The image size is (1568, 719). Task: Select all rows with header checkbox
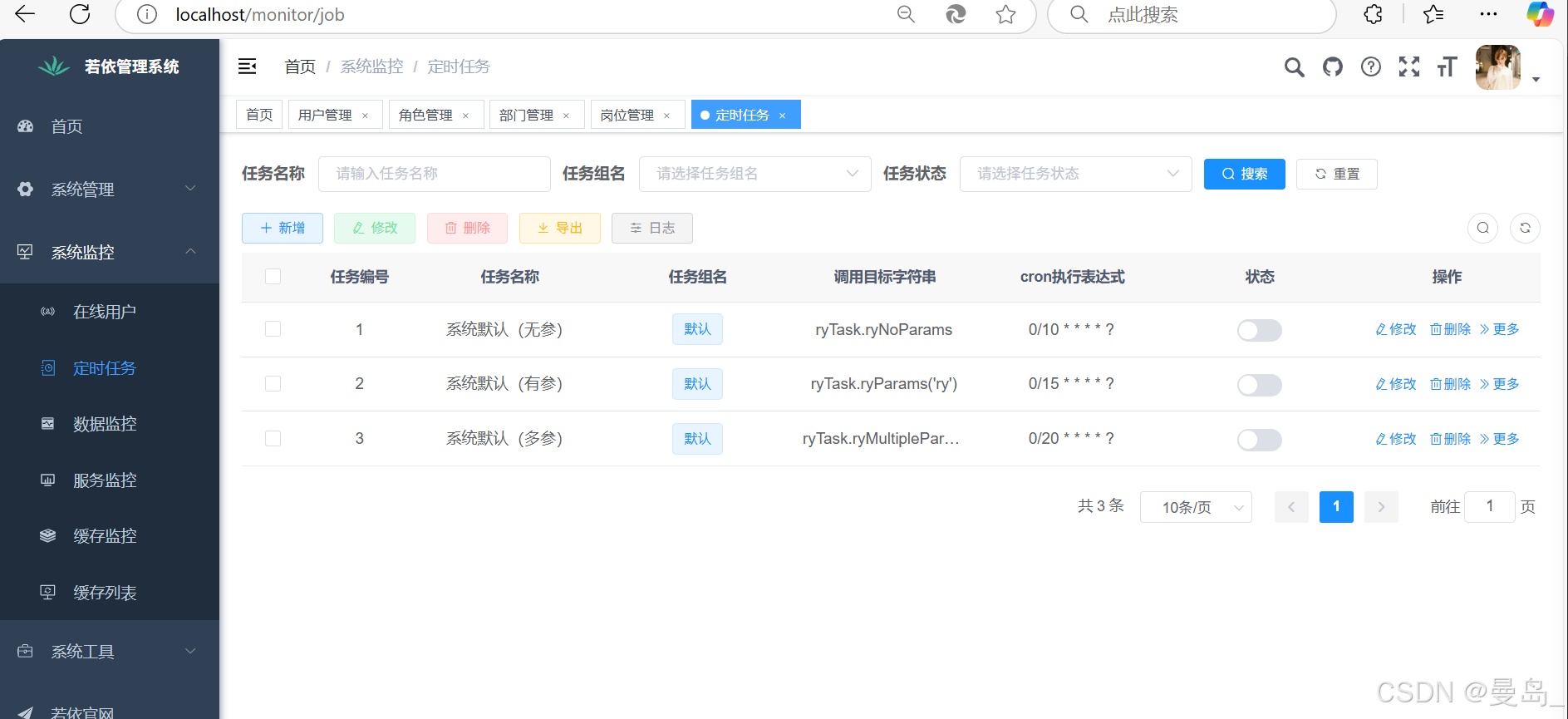[273, 277]
